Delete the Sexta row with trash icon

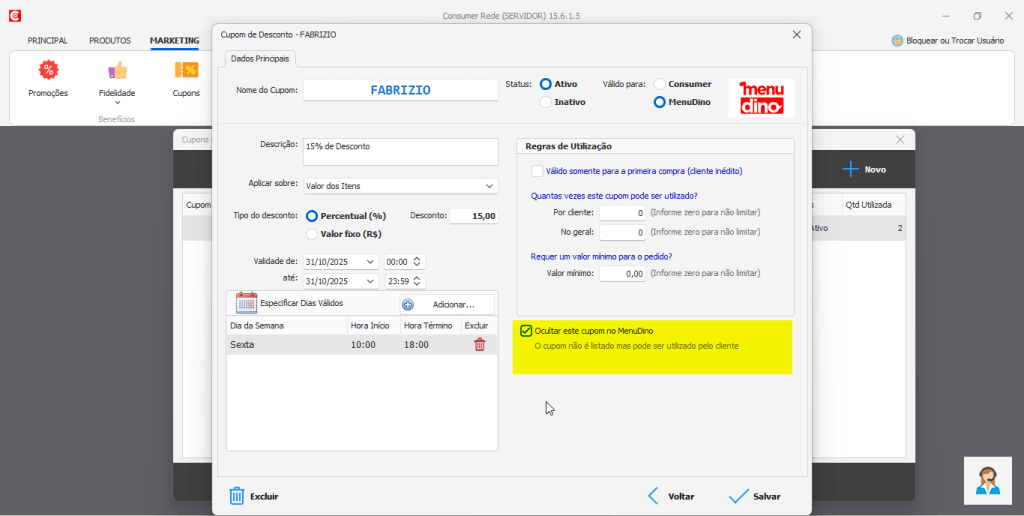click(x=479, y=345)
